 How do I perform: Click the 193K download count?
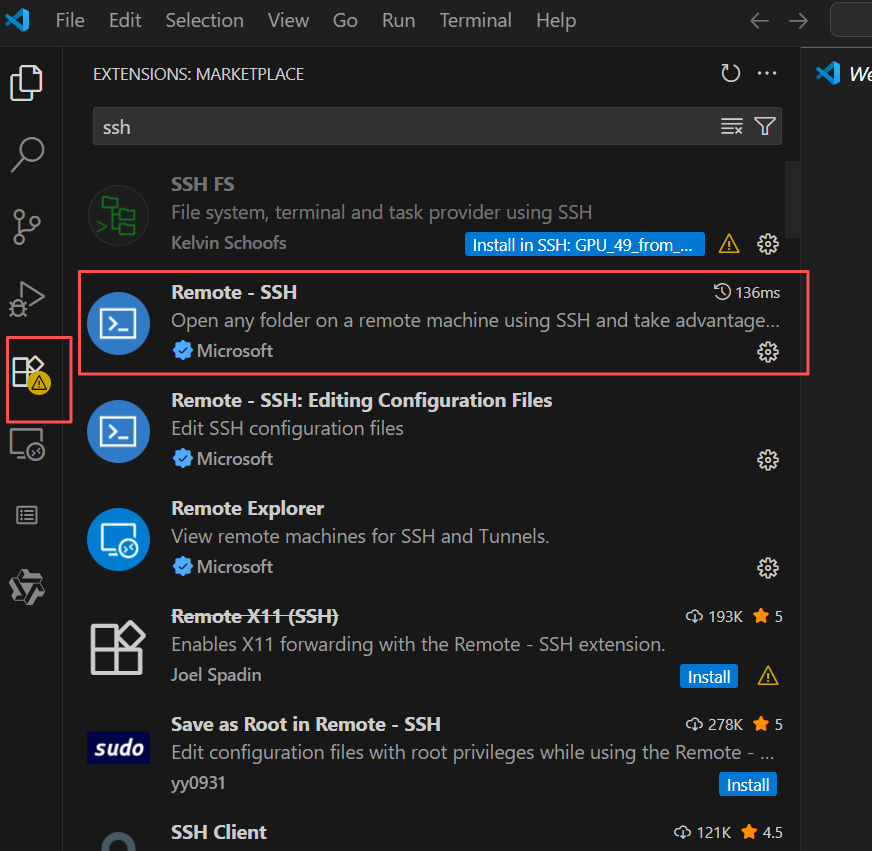point(714,616)
